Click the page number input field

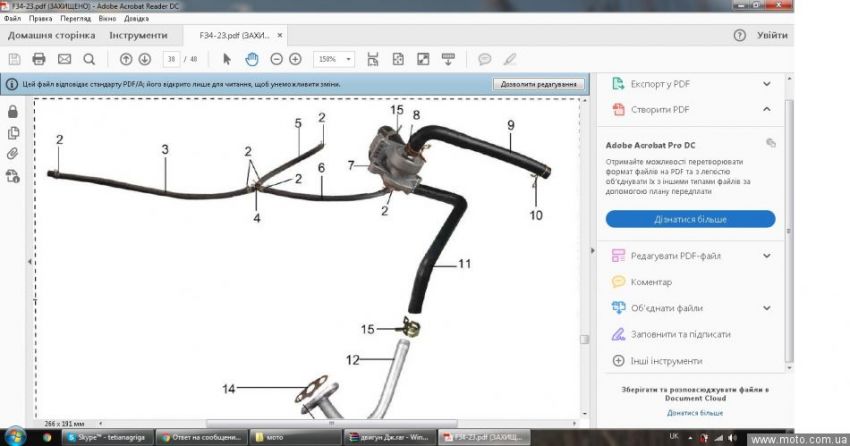pyautogui.click(x=172, y=59)
